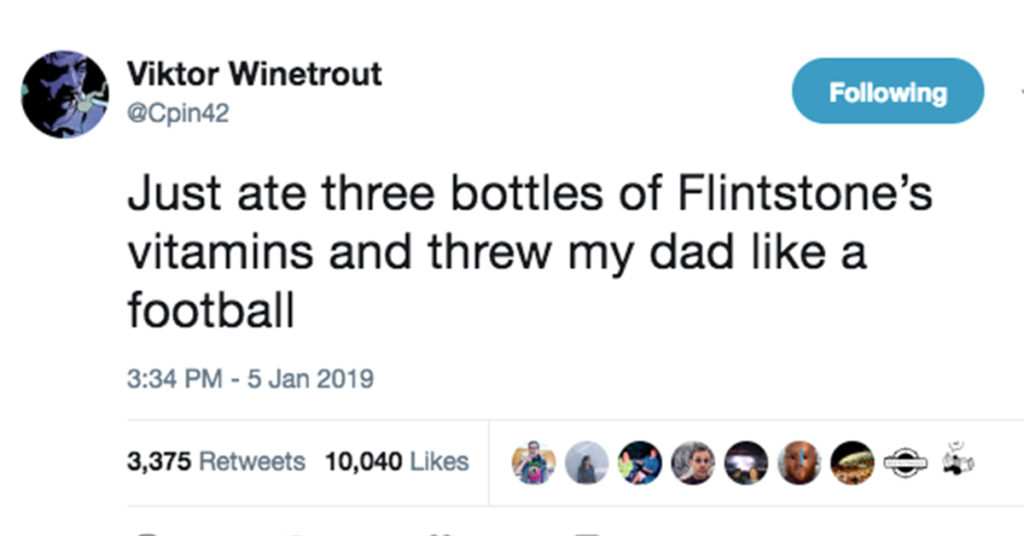Open Viktor Winetrout's comic-style profile picture
Viewport: 1024px width, 536px height.
[65, 94]
